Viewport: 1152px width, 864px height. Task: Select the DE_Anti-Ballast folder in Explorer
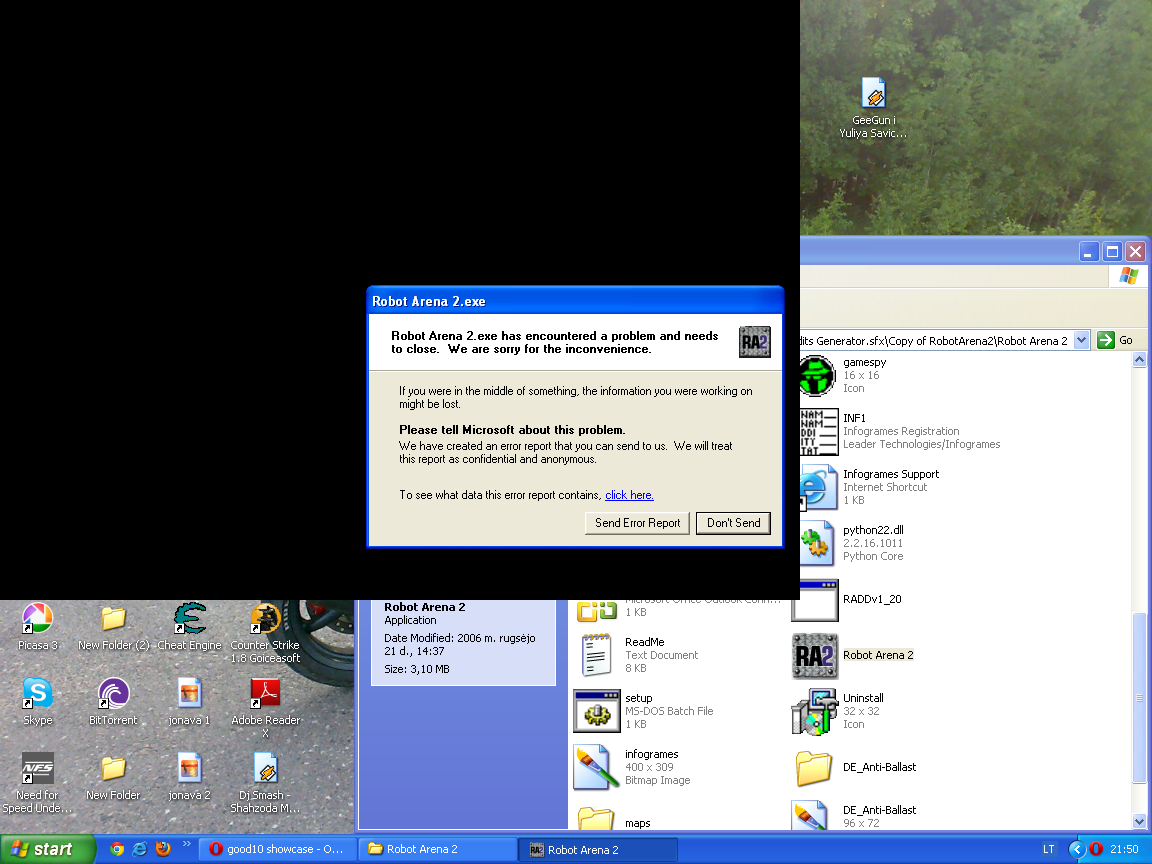855,768
